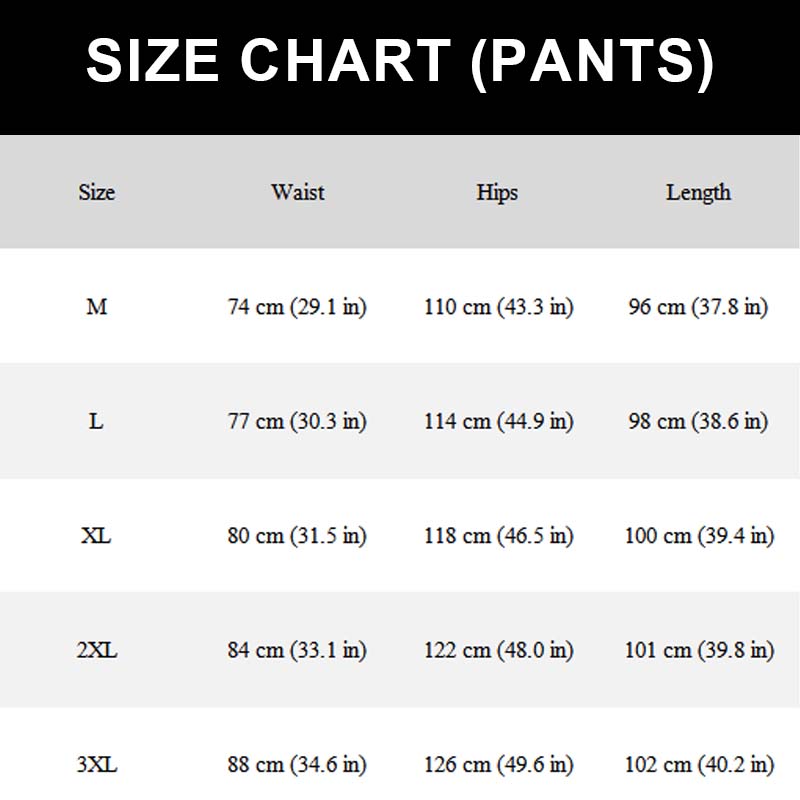Click the 96 cm (37.8 in) length value
Image resolution: width=800 pixels, height=800 pixels.
pyautogui.click(x=698, y=307)
